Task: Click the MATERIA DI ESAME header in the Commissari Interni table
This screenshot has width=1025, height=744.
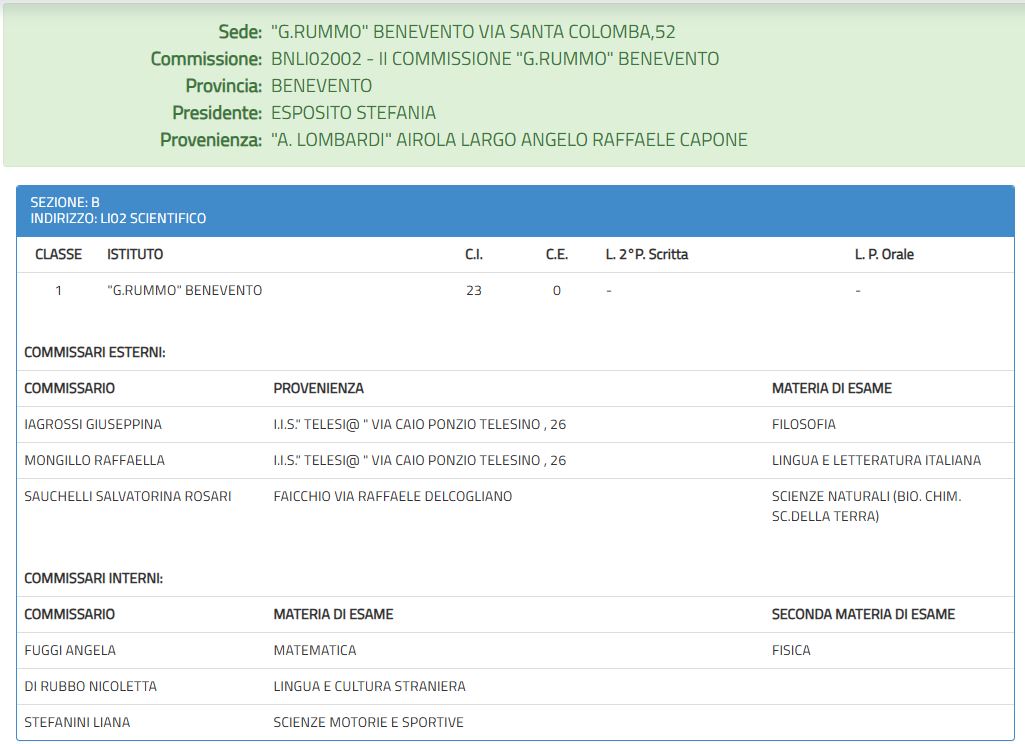Action: coord(333,615)
